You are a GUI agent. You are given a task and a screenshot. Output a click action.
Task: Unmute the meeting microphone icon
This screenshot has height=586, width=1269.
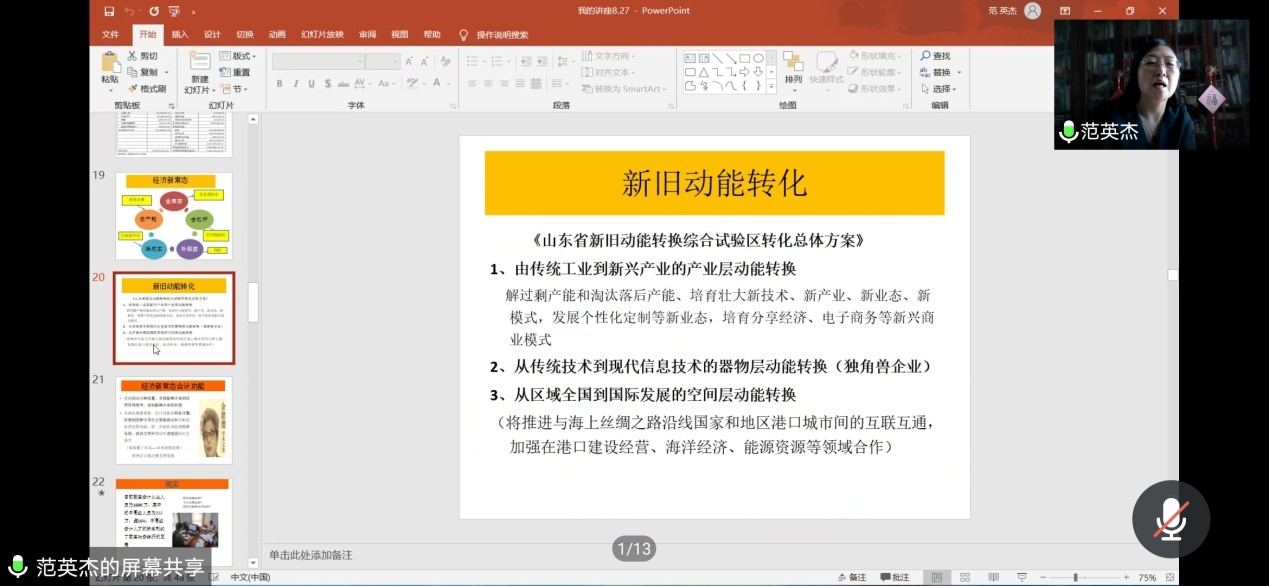click(1170, 518)
